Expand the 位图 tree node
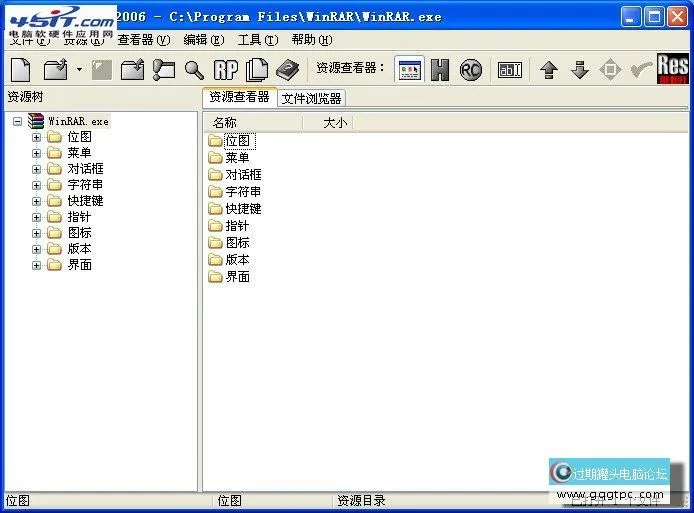 click(x=36, y=137)
